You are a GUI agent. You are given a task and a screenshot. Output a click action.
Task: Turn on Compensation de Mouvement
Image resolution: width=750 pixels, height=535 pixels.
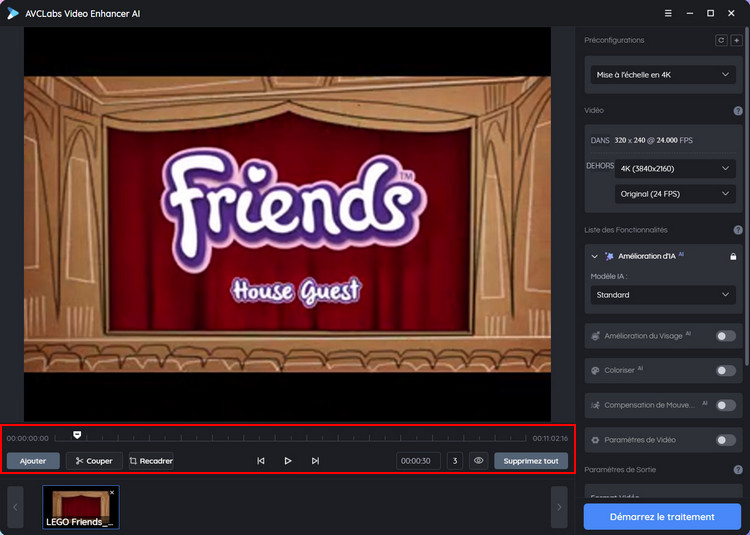click(x=726, y=405)
